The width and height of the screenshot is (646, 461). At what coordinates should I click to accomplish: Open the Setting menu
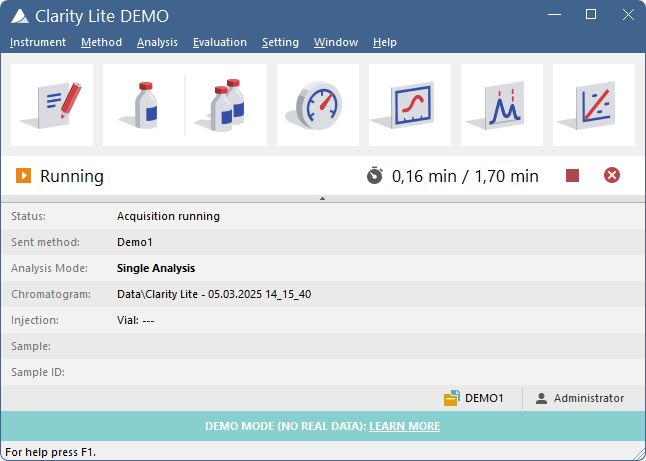[280, 42]
